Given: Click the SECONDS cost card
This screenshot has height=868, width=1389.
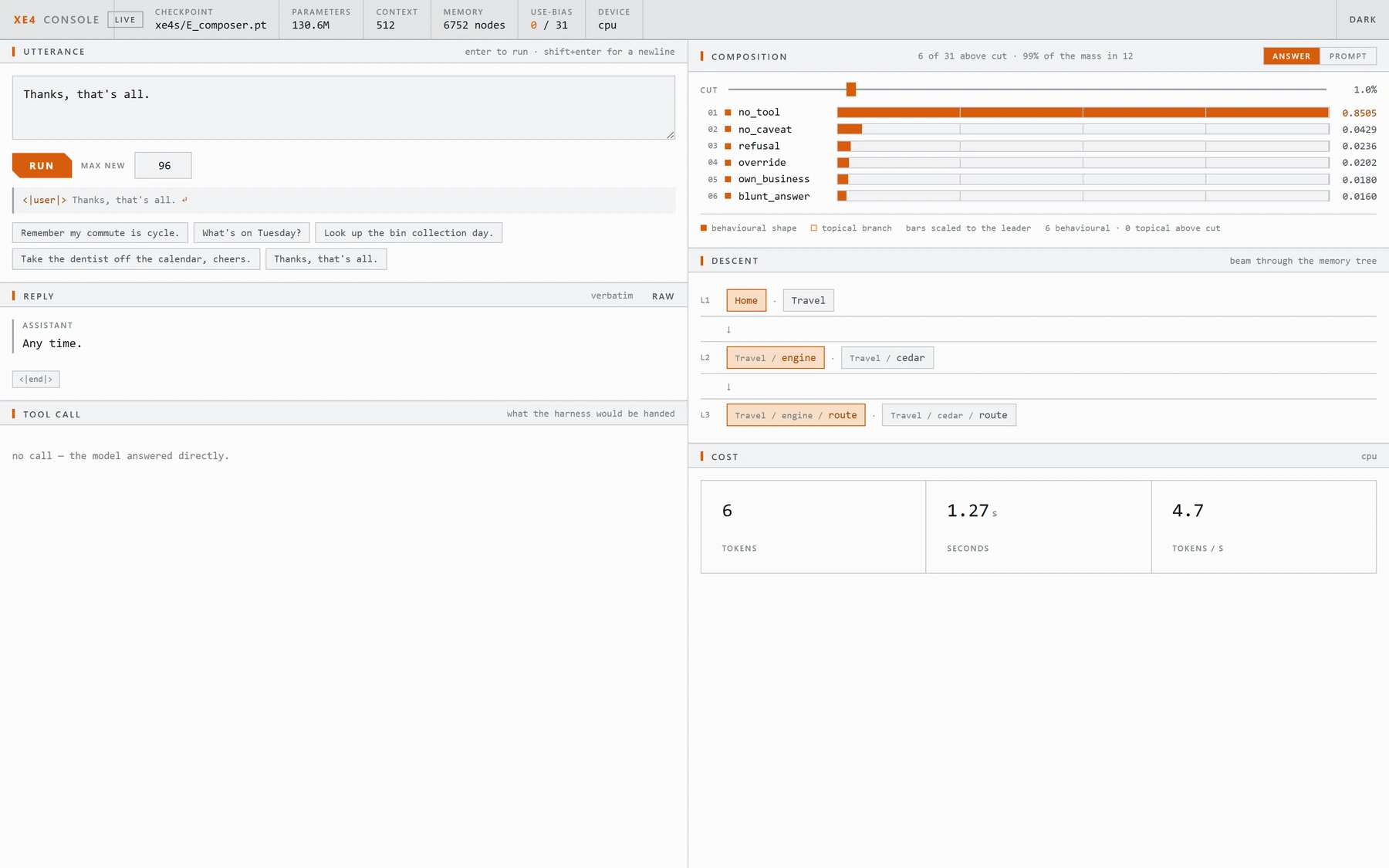Looking at the screenshot, I should [1039, 527].
